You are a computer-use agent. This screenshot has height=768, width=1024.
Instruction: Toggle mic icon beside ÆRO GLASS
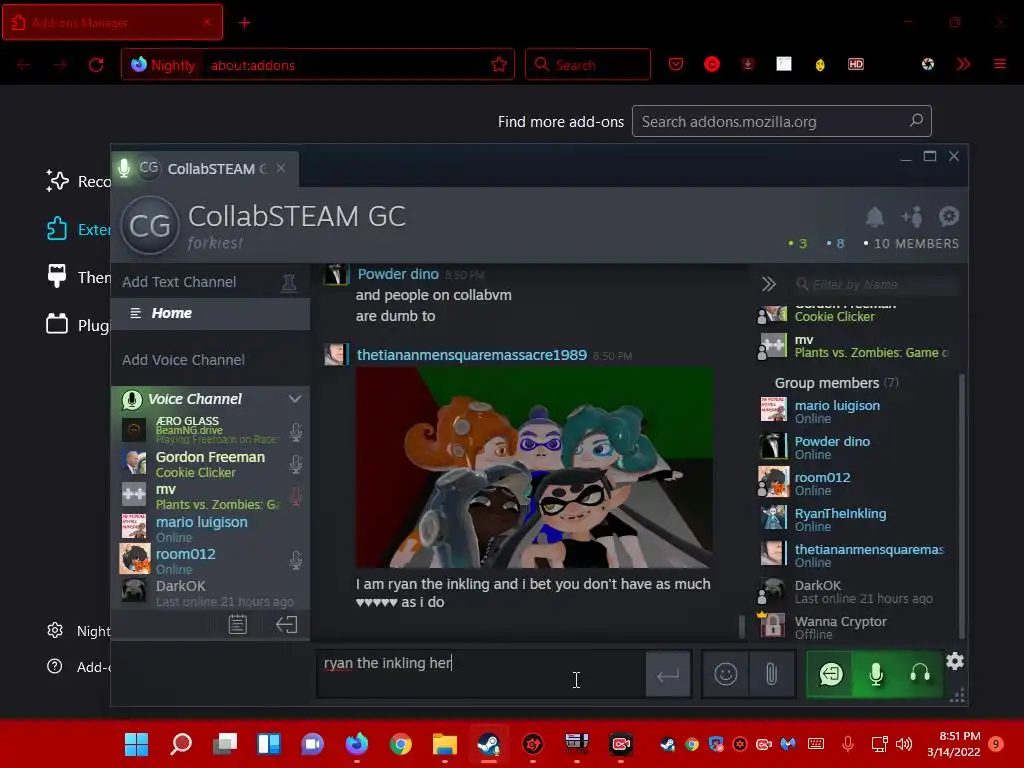(296, 432)
